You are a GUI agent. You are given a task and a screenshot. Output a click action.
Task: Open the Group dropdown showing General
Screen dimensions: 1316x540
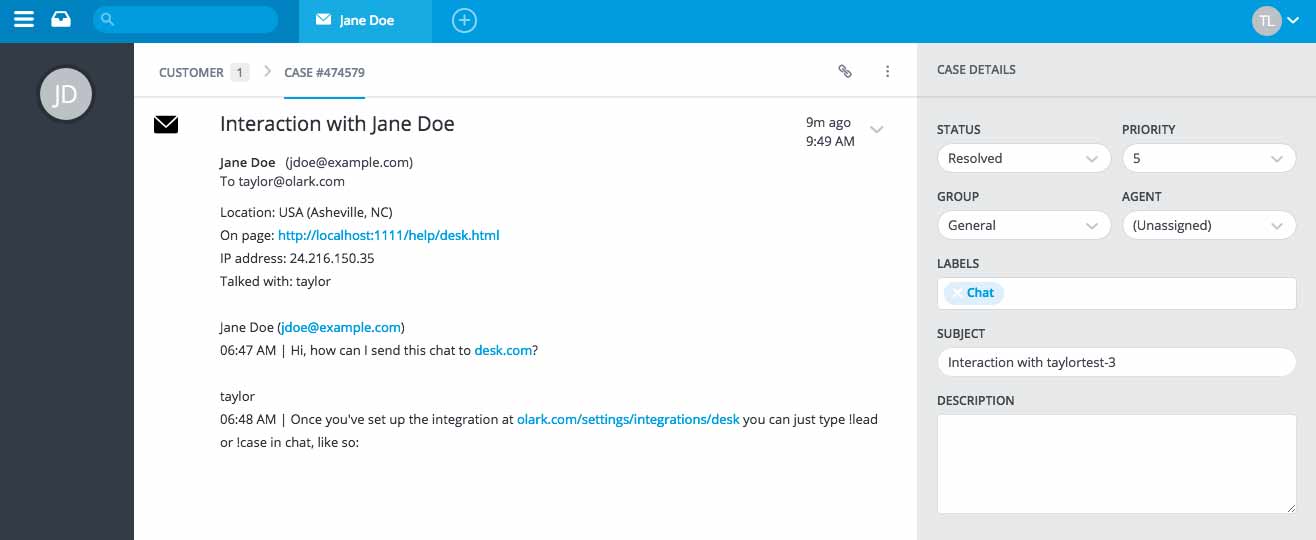1023,225
